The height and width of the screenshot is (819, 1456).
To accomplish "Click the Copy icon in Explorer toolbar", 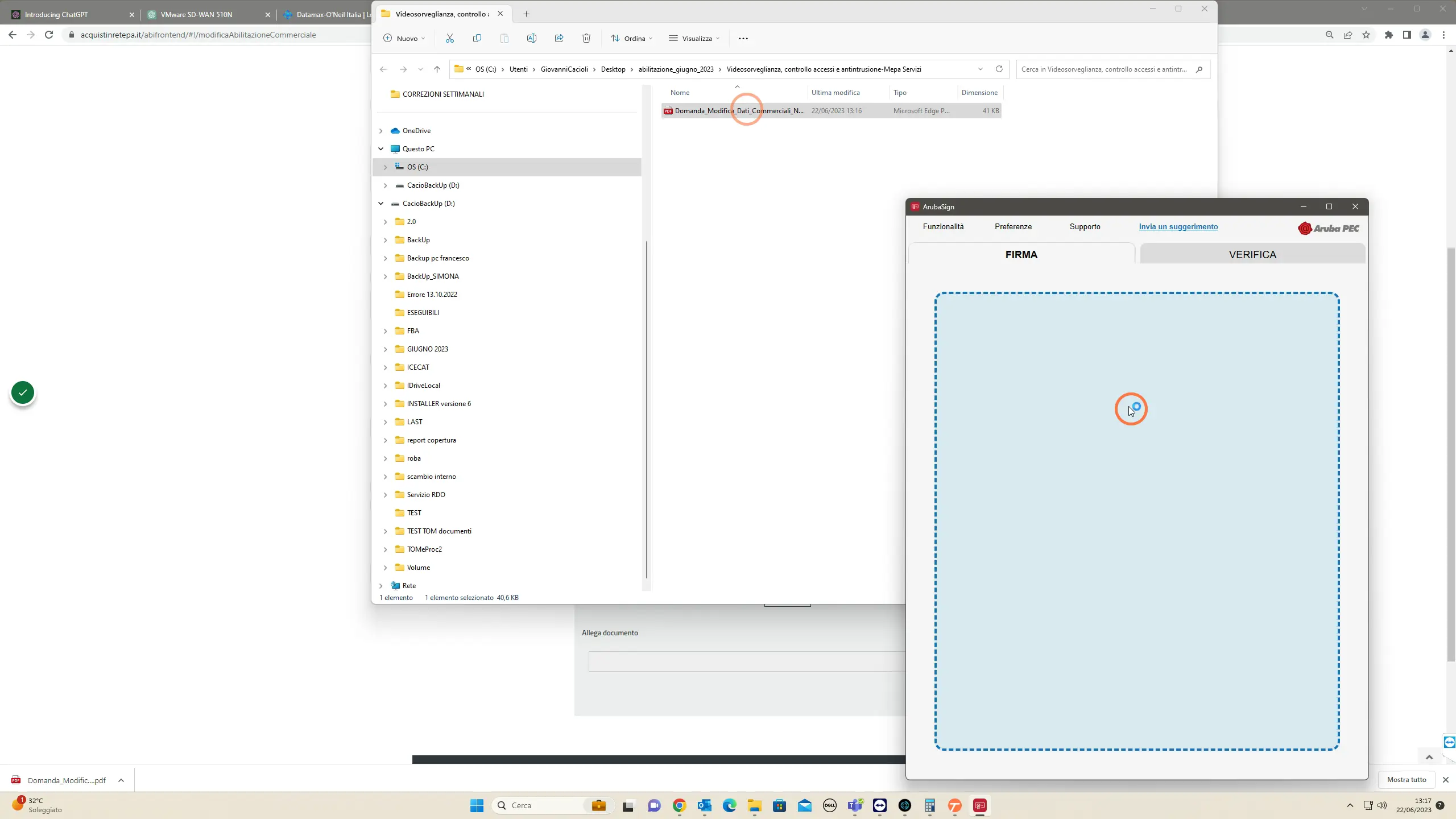I will click(477, 38).
